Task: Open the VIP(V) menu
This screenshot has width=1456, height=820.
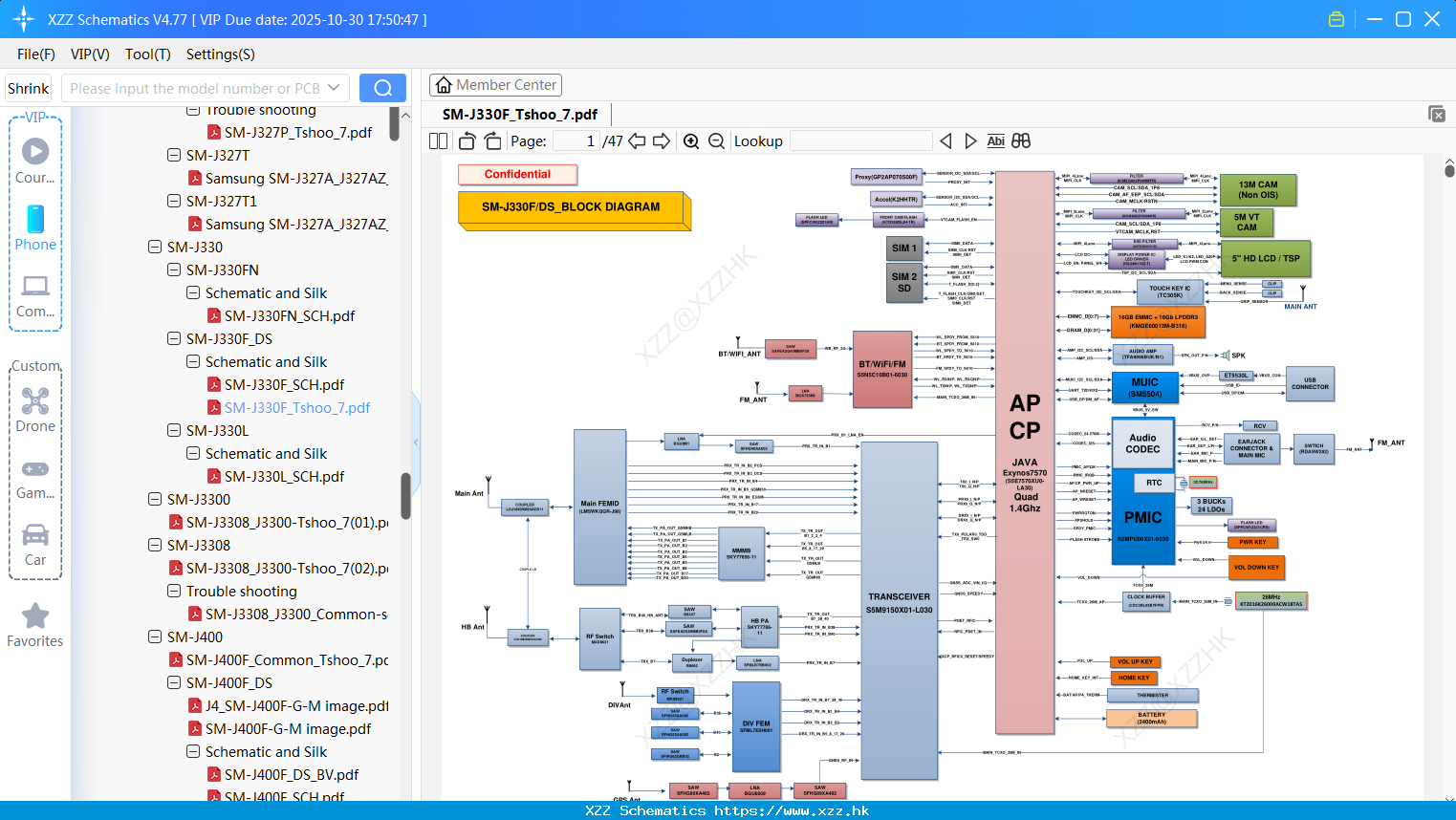Action: (x=90, y=54)
